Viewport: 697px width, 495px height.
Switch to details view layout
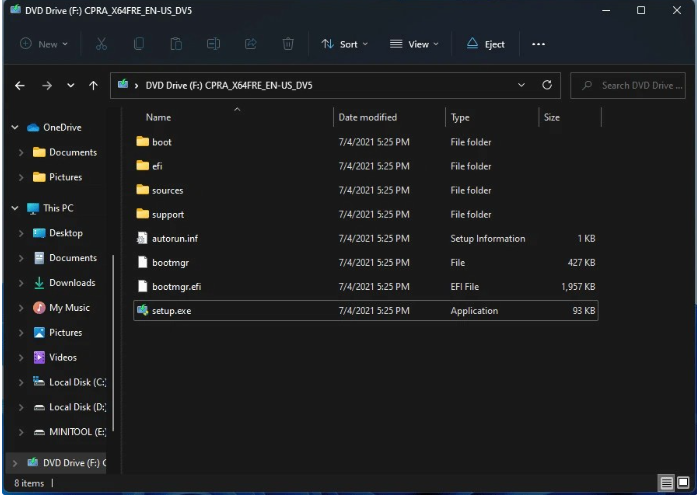tap(665, 483)
